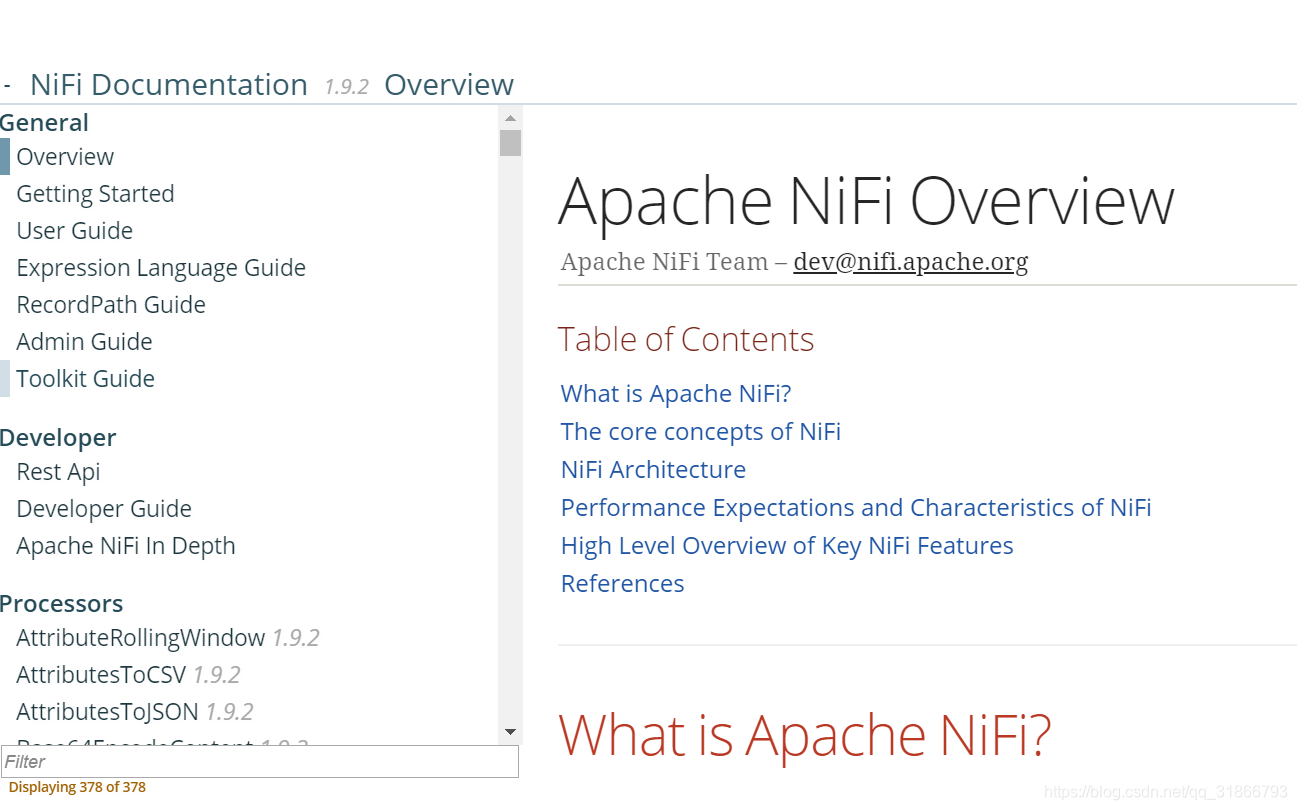The height and width of the screenshot is (810, 1297).
Task: Select the AttributeRollingWindow processor
Action: coord(141,638)
